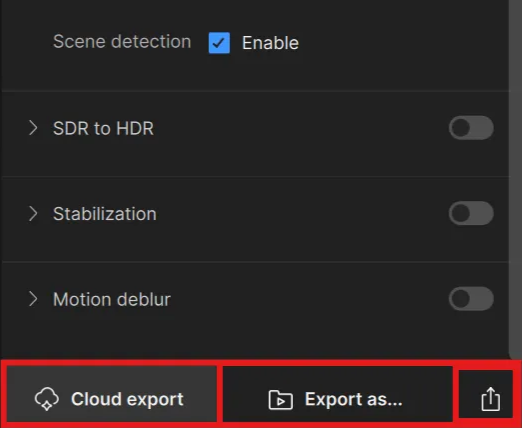Switch on the Motion deblur toggle

pyautogui.click(x=471, y=298)
